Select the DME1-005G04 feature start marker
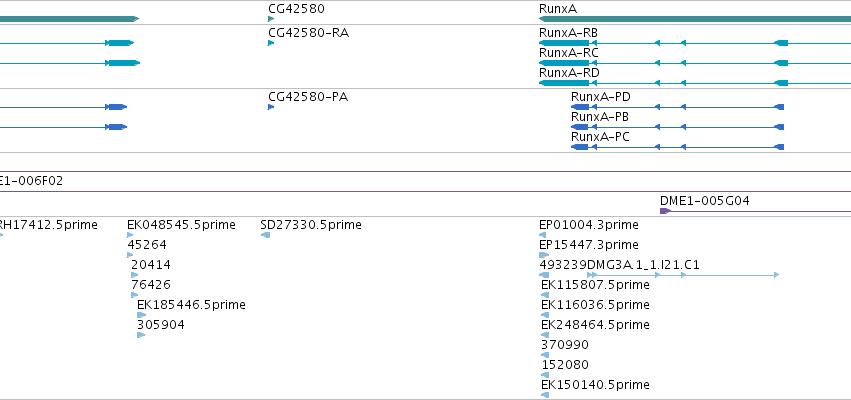The image size is (851, 400). pos(665,211)
